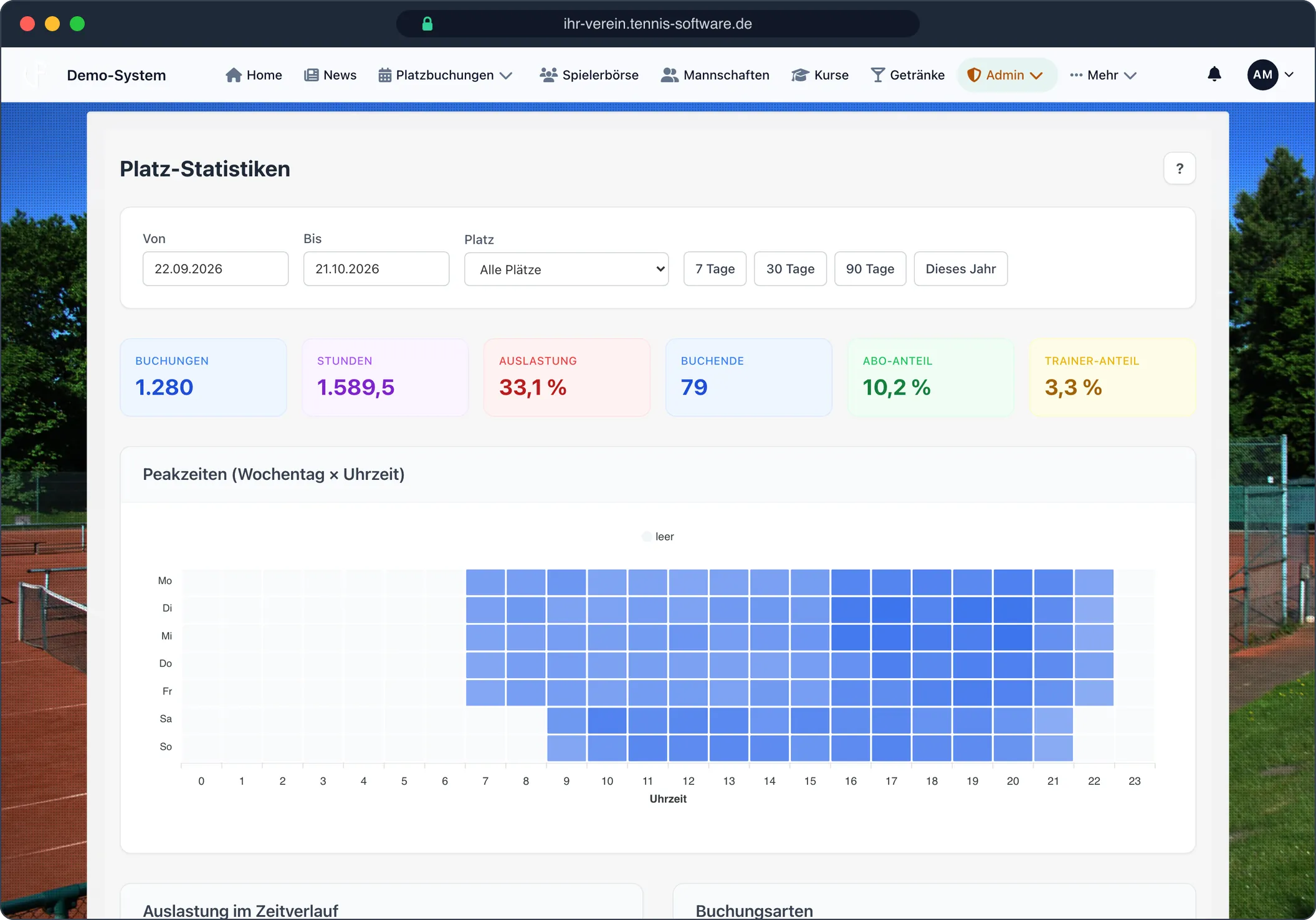Open notifications bell
1316x920 pixels.
coord(1214,74)
